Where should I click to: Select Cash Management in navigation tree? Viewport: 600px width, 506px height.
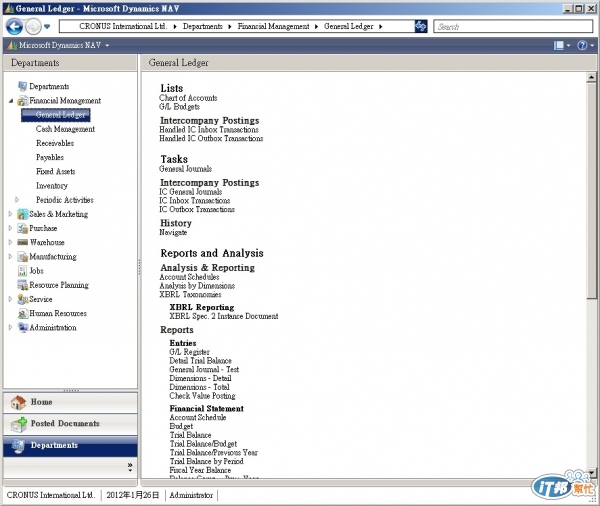(65, 129)
